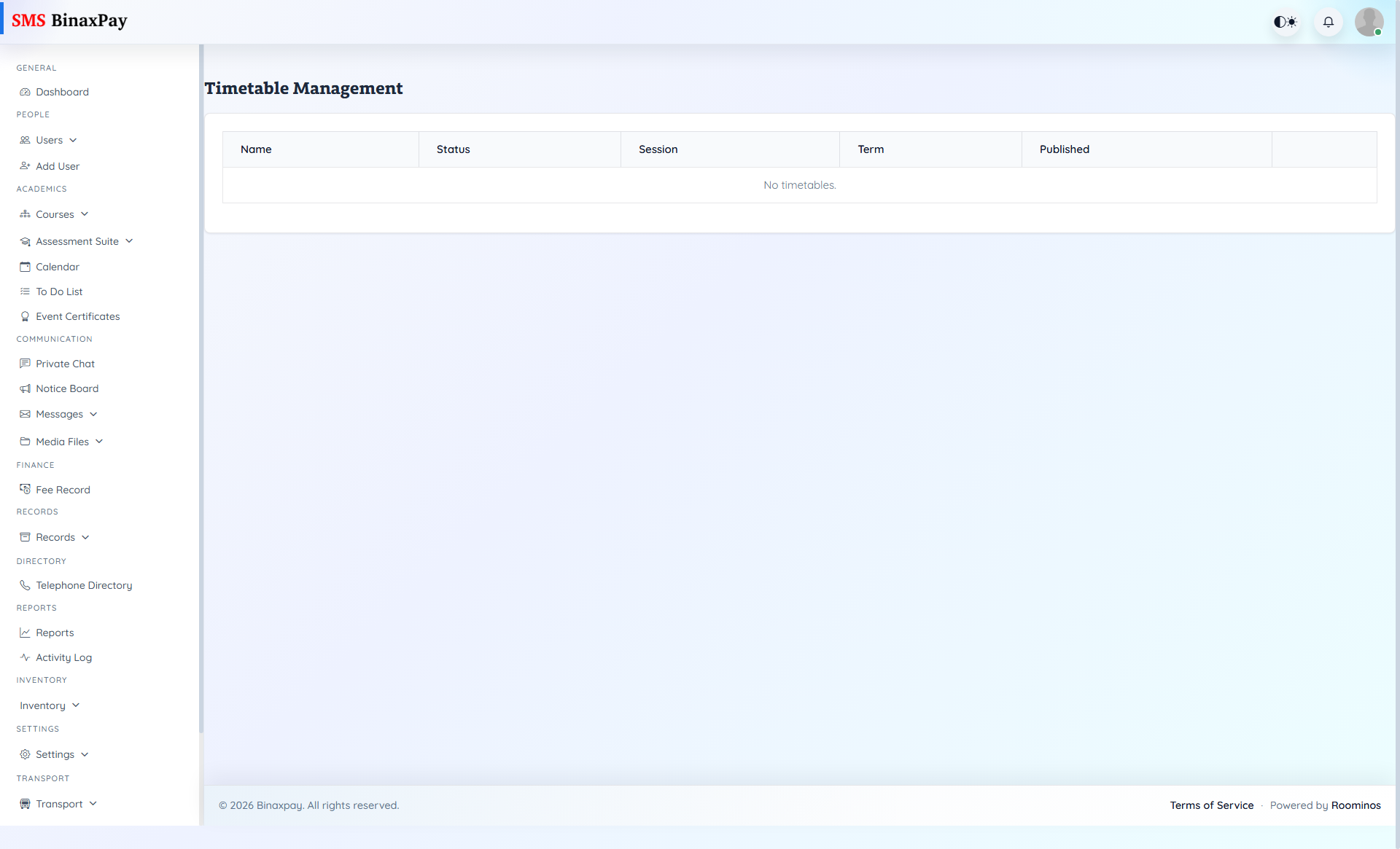Viewport: 1400px width, 849px height.
Task: Open Event Certificates
Action: coord(77,316)
